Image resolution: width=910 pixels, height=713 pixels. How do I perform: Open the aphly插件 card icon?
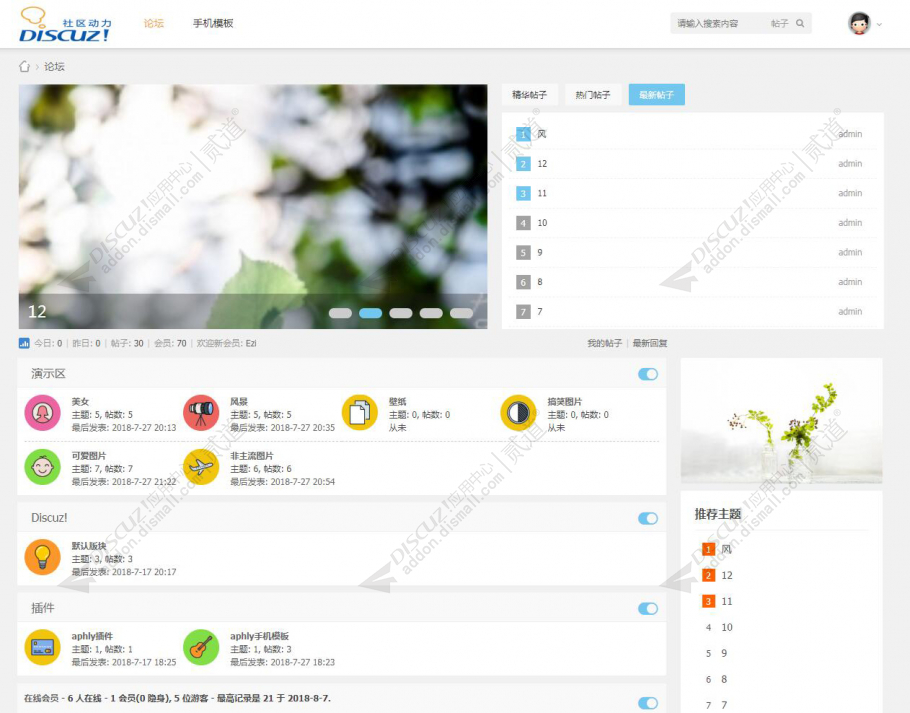pos(42,647)
